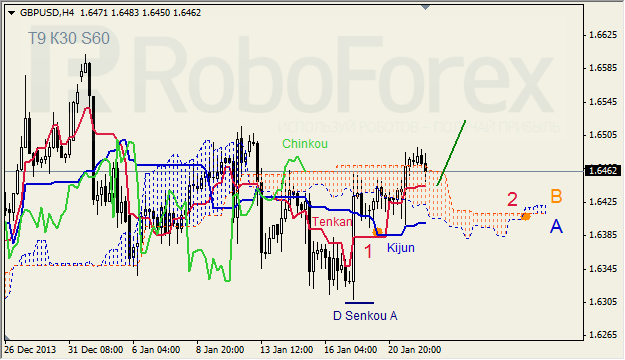Select the red number 2 label
625x360 pixels.
pyautogui.click(x=512, y=199)
